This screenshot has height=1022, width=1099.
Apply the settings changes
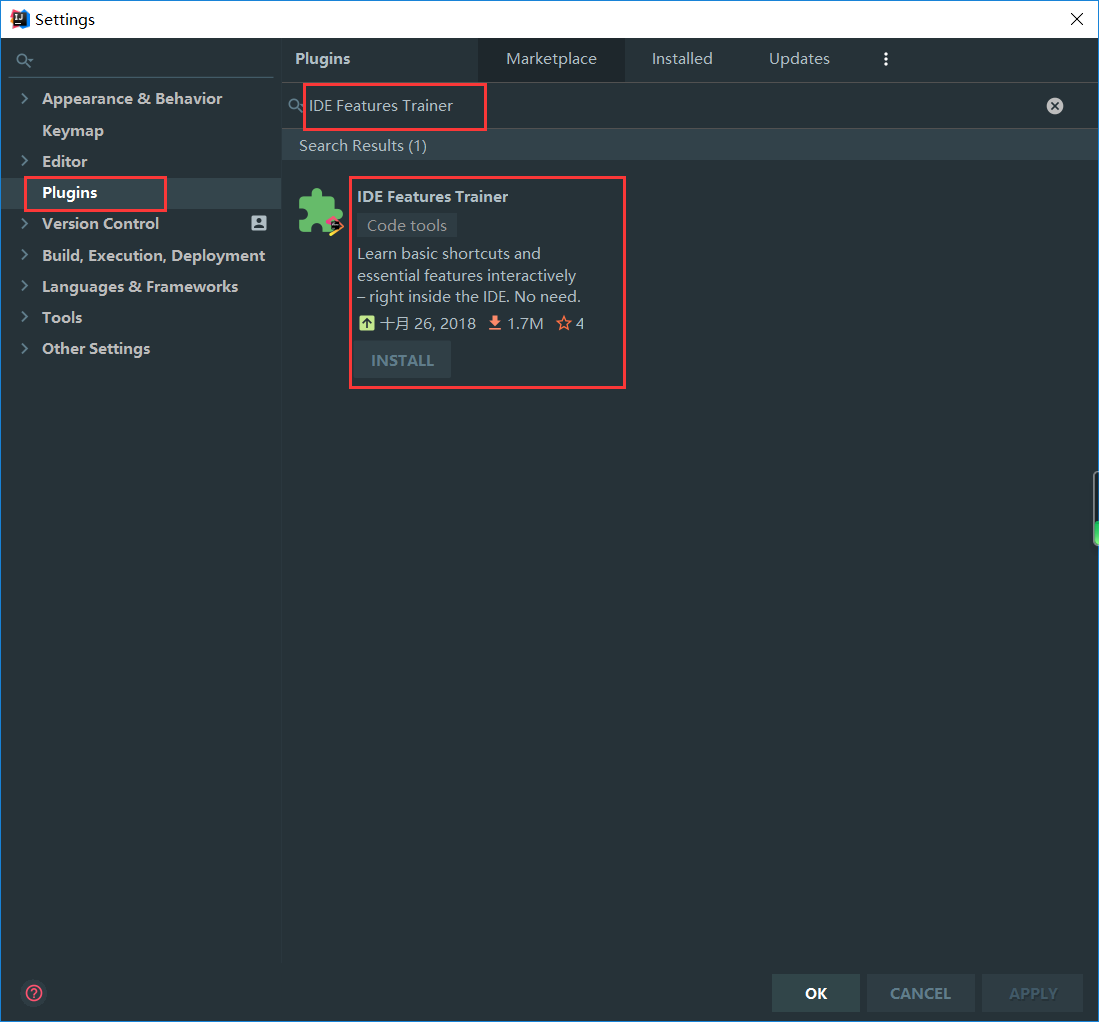tap(1032, 992)
